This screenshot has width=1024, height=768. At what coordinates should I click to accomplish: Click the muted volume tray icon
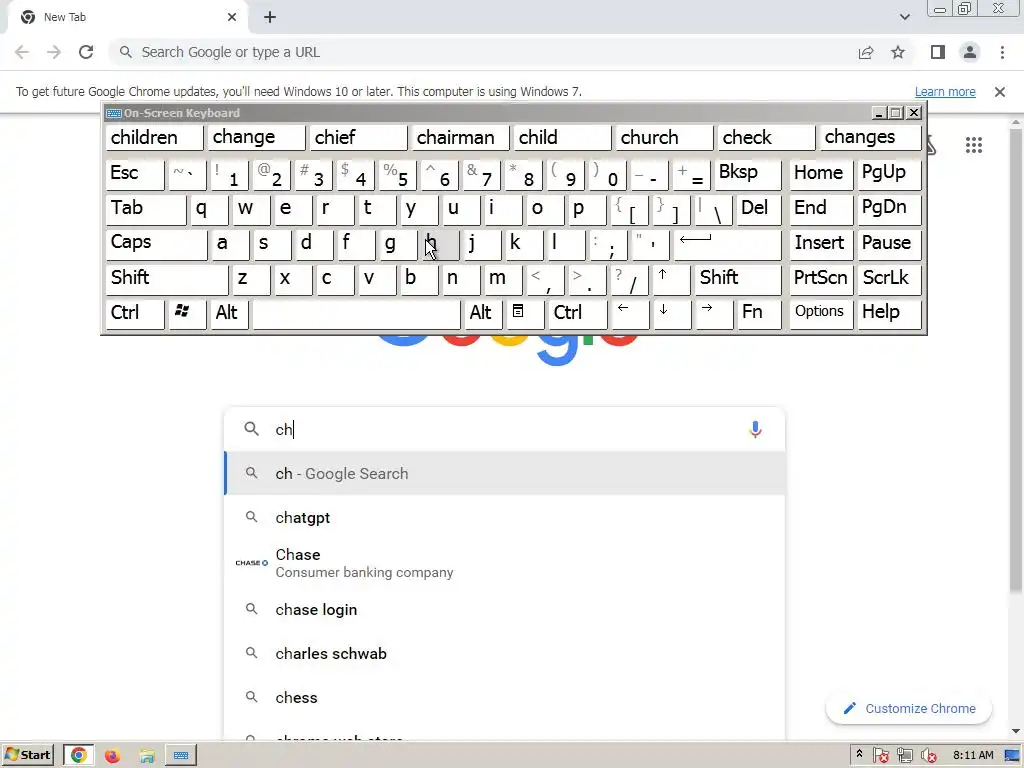(x=928, y=756)
